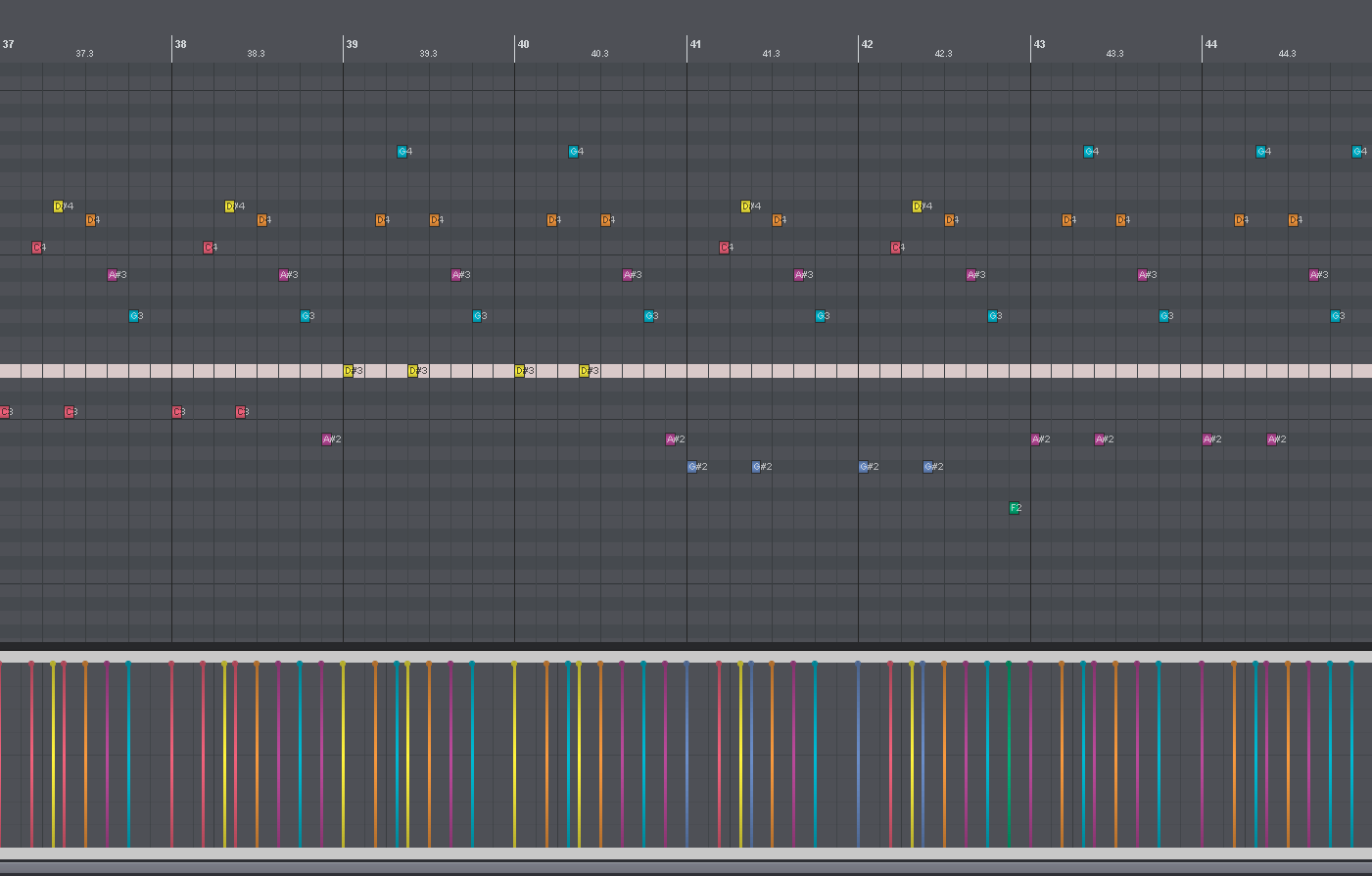
Task: Click the bar 40 marker in the timeline ruler
Action: [x=522, y=44]
